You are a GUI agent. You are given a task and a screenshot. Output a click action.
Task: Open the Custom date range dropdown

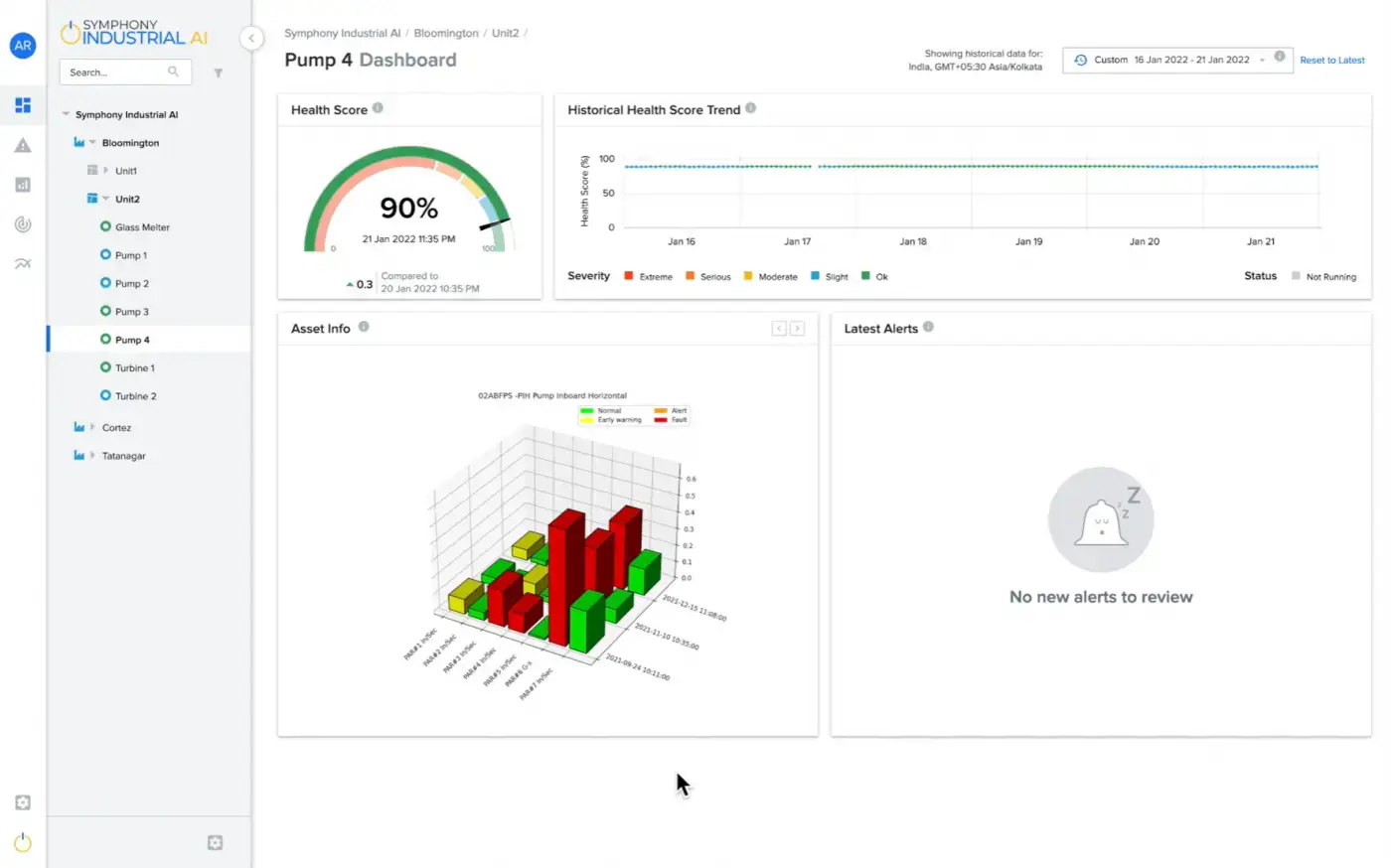coord(1171,60)
